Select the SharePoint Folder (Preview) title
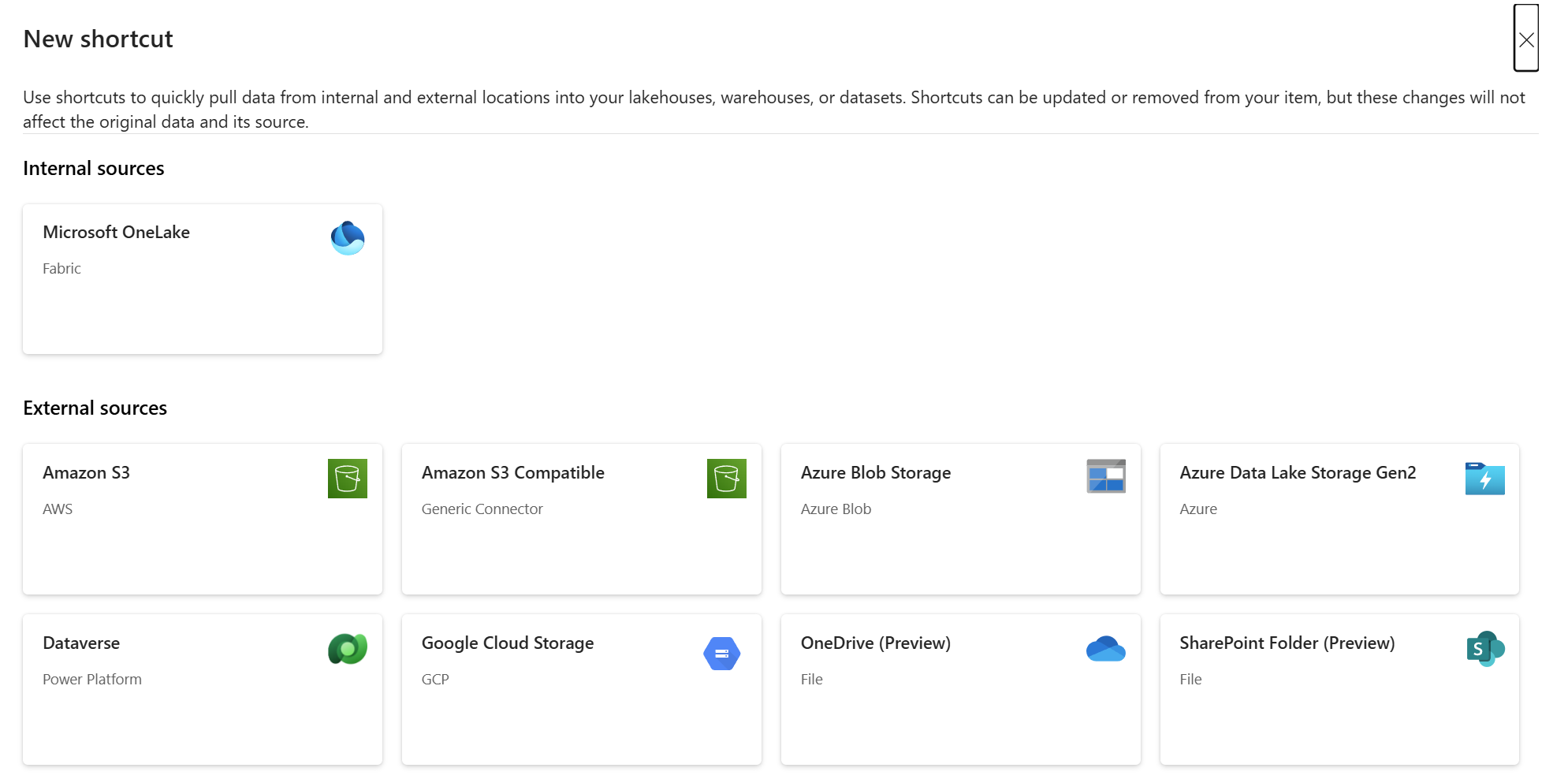Image resolution: width=1568 pixels, height=779 pixels. [x=1287, y=643]
